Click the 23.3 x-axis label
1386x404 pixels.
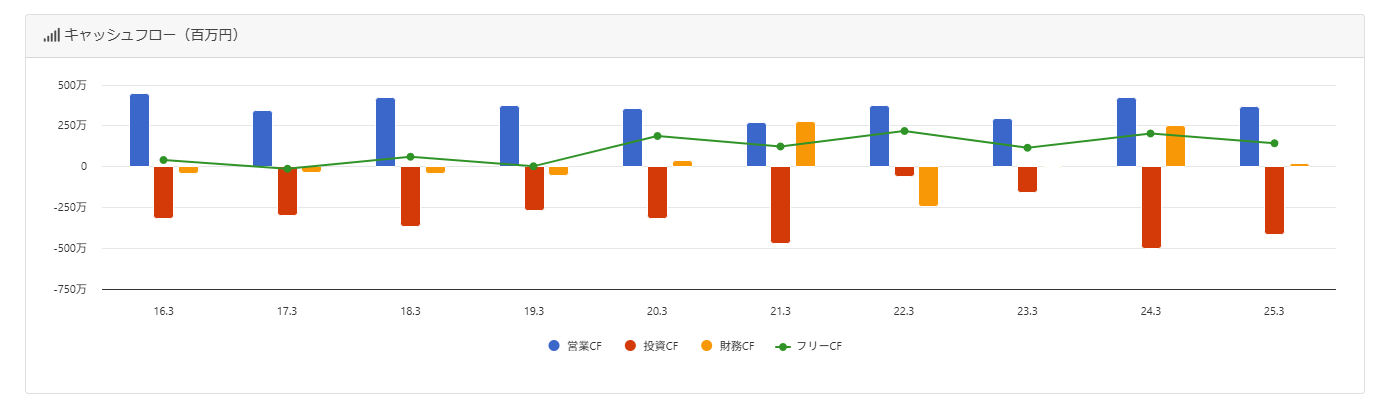(x=1027, y=311)
